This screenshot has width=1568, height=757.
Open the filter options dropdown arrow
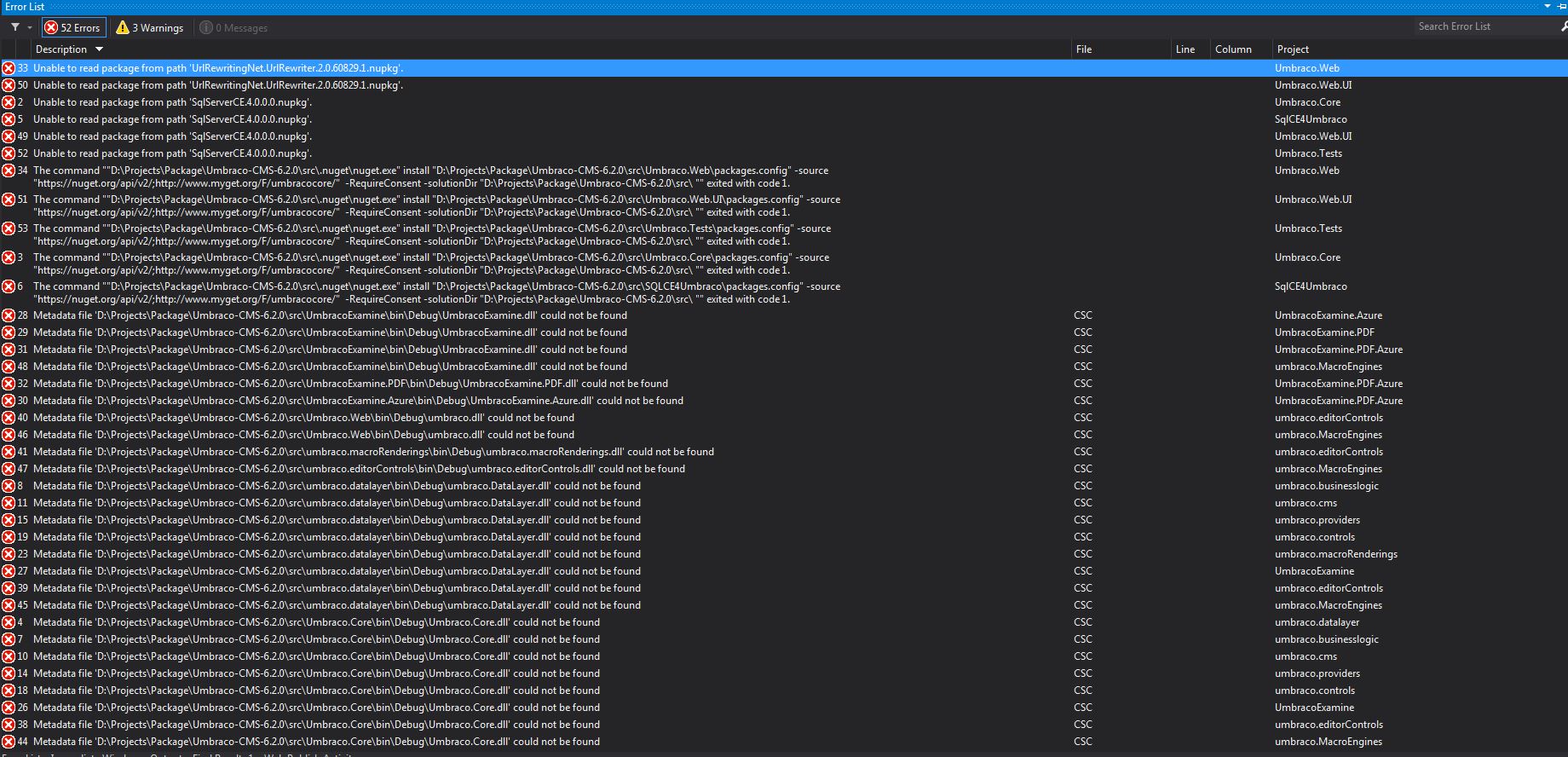tap(30, 27)
